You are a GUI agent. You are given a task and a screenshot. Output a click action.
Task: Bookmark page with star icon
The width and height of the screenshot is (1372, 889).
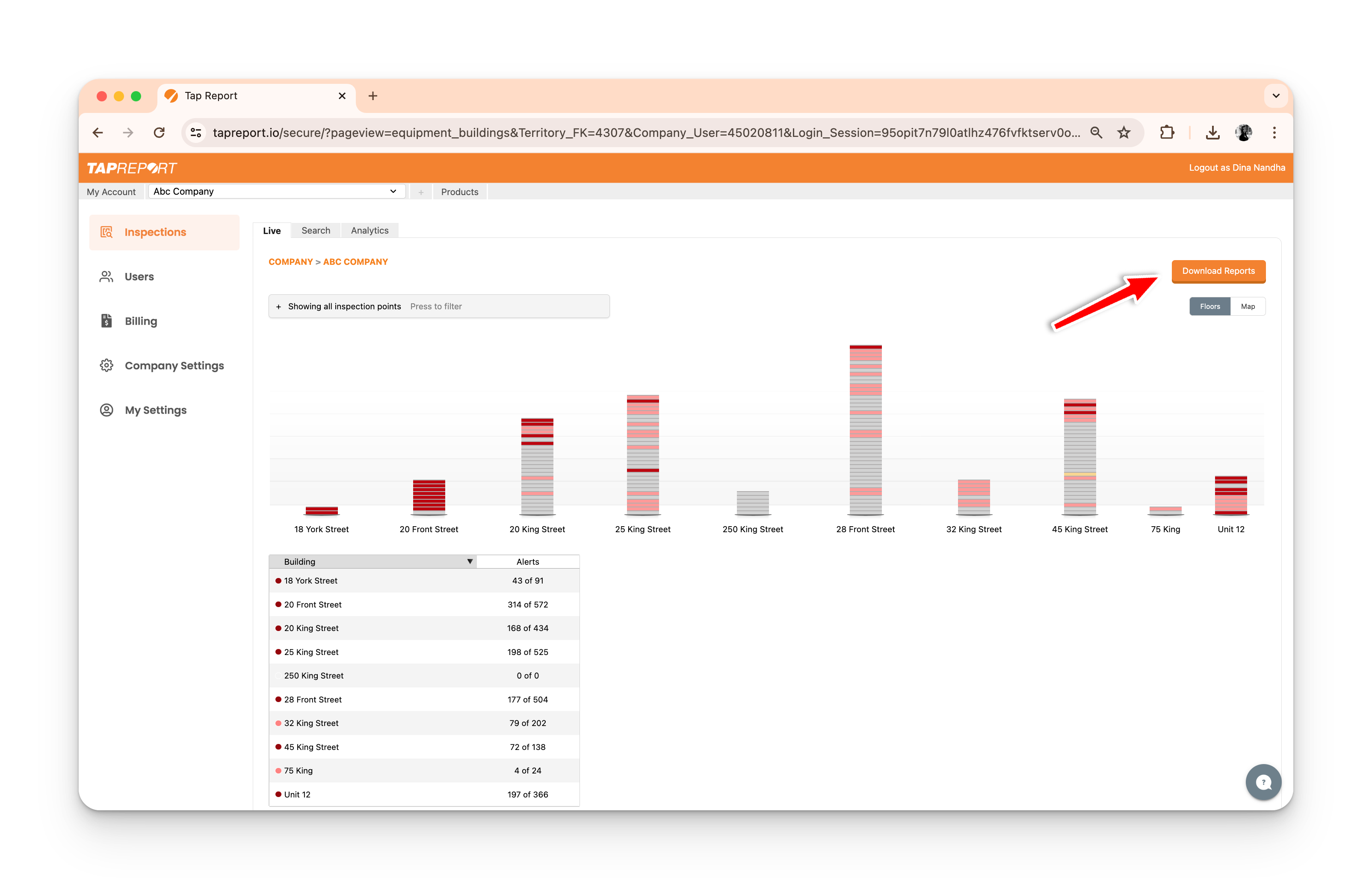pyautogui.click(x=1124, y=133)
